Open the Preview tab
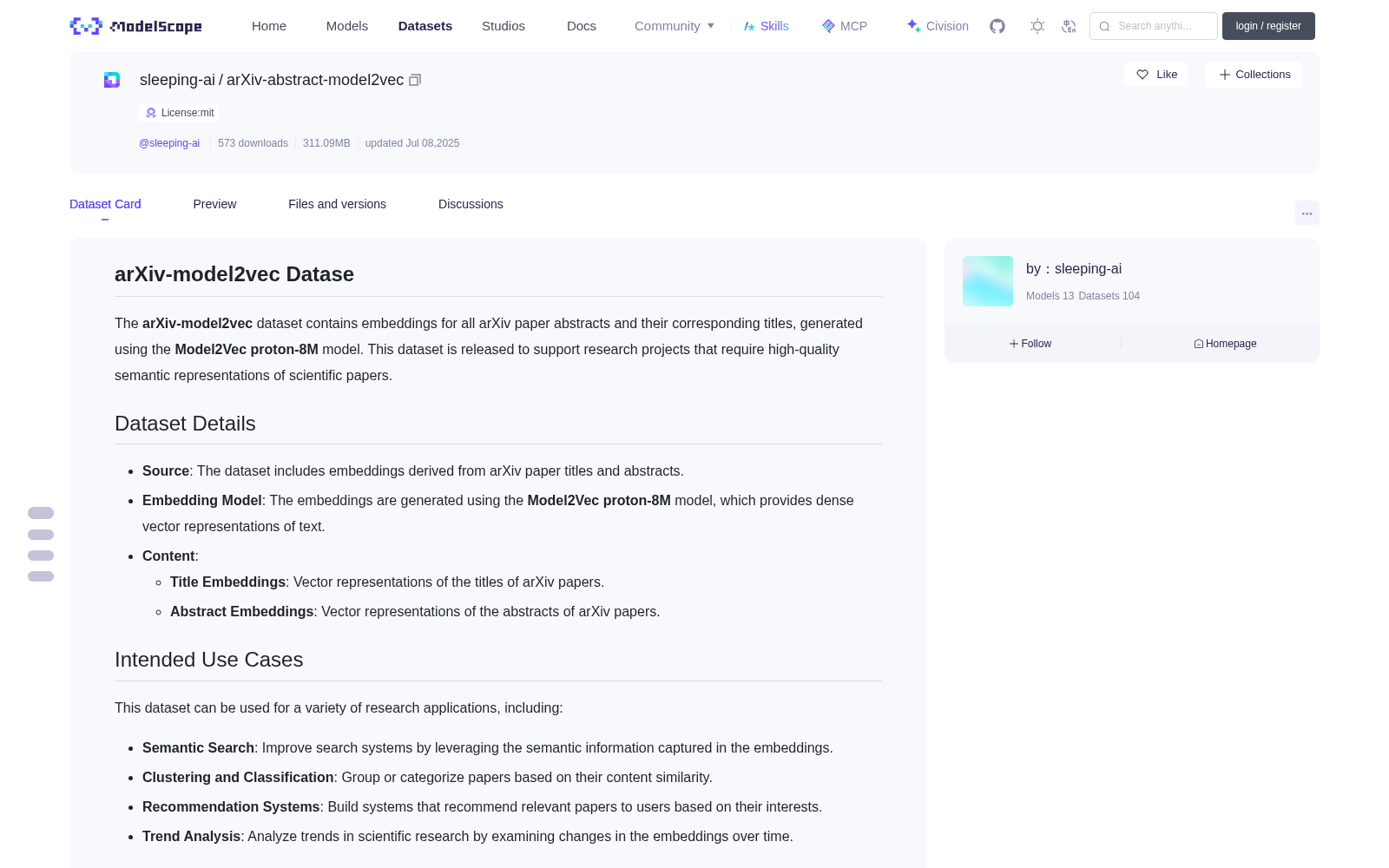 click(214, 204)
